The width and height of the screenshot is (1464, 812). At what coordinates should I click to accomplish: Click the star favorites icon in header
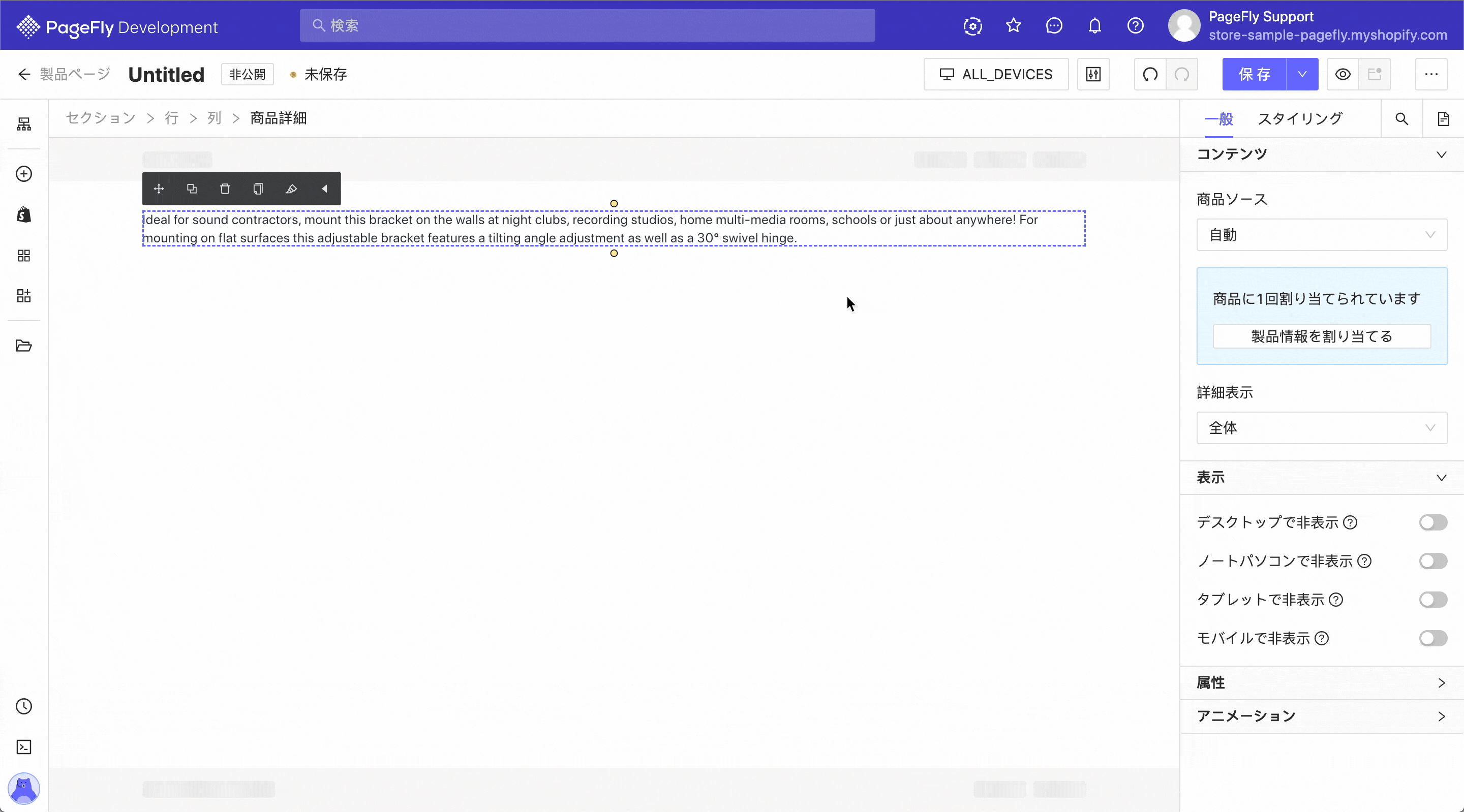[1013, 25]
